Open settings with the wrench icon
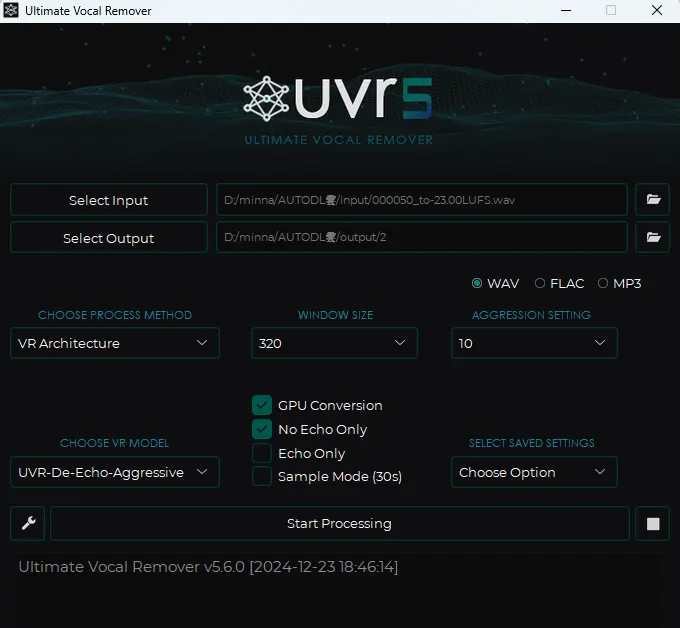Viewport: 680px width, 628px height. point(28,523)
